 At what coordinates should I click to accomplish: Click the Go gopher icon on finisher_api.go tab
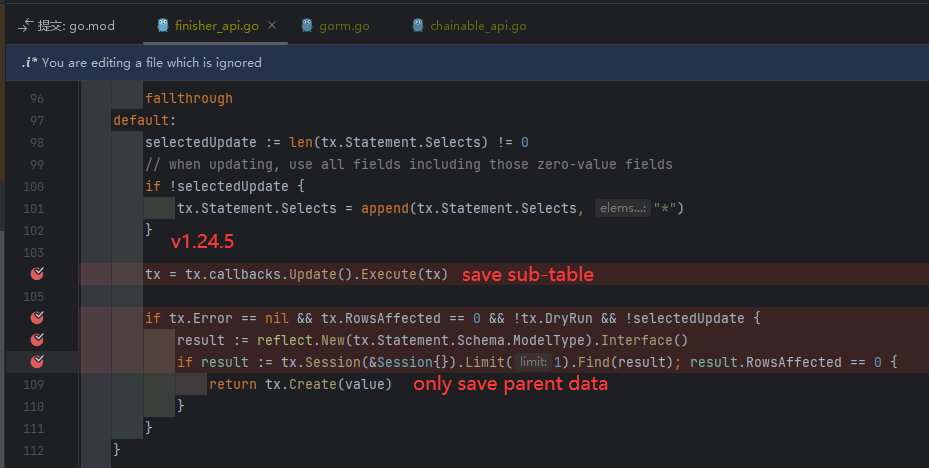(162, 25)
